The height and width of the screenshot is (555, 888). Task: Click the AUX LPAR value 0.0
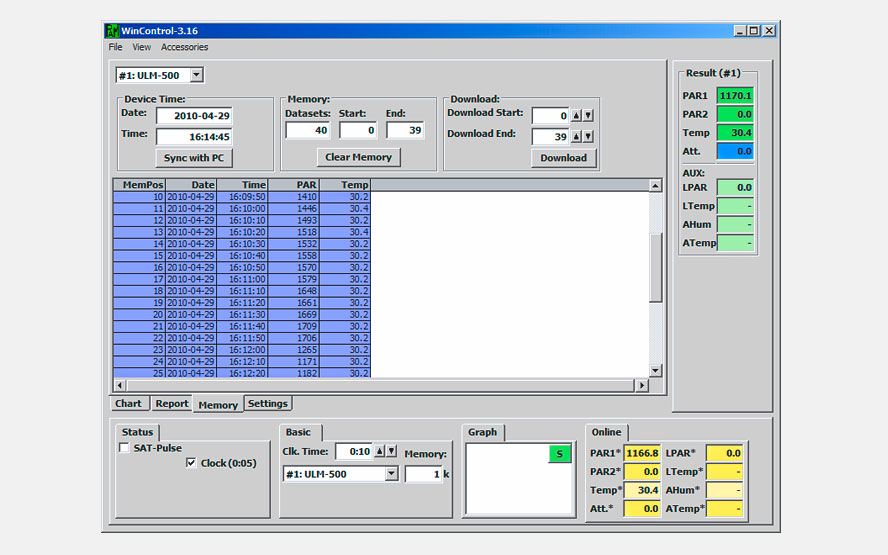pyautogui.click(x=735, y=187)
